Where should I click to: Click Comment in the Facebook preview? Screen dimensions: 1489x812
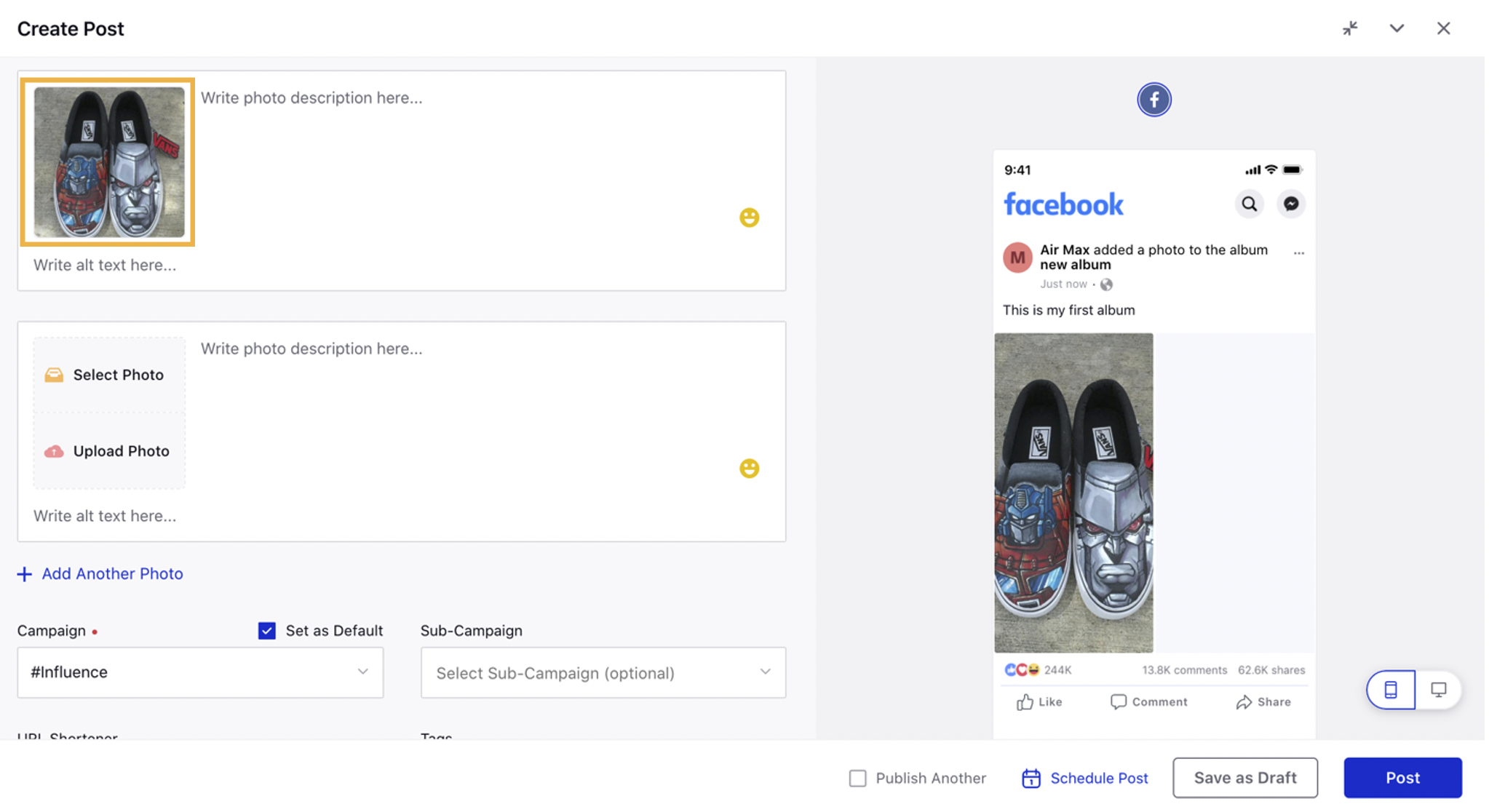pyautogui.click(x=1149, y=702)
